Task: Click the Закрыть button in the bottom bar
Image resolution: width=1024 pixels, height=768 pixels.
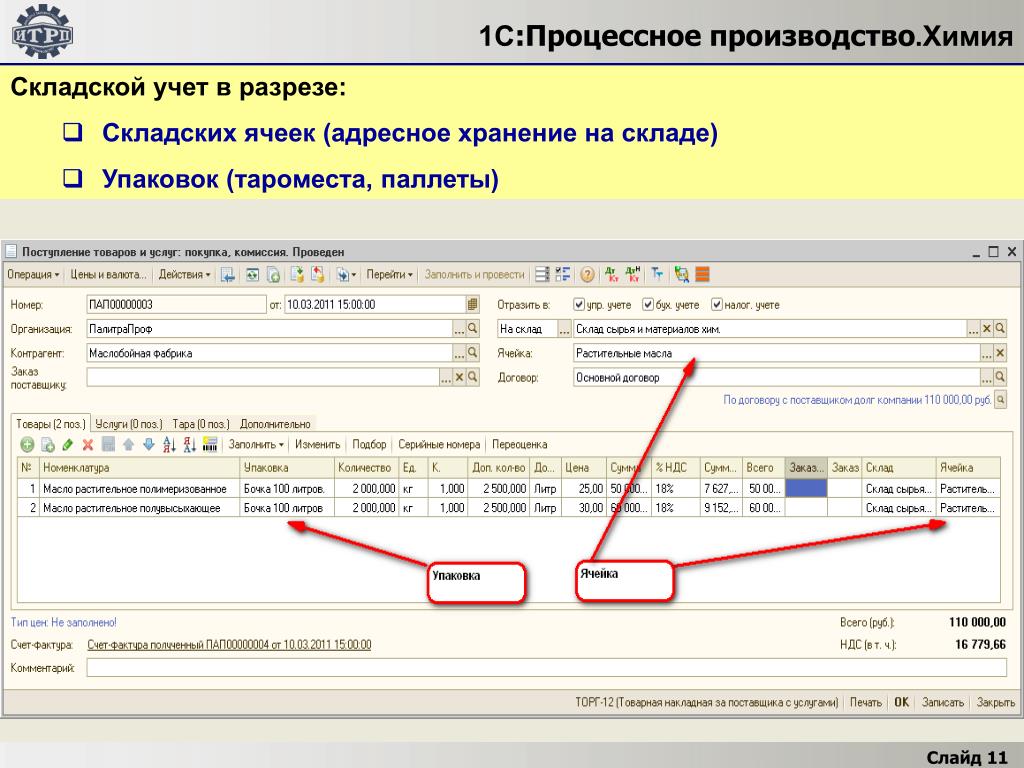Action: click(x=995, y=702)
